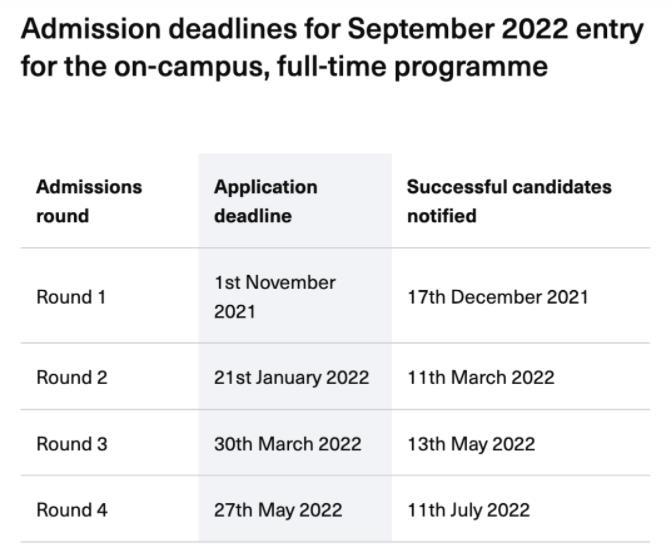This screenshot has width=672, height=549.
Task: Click the Round 2 row label
Action: pyautogui.click(x=72, y=378)
